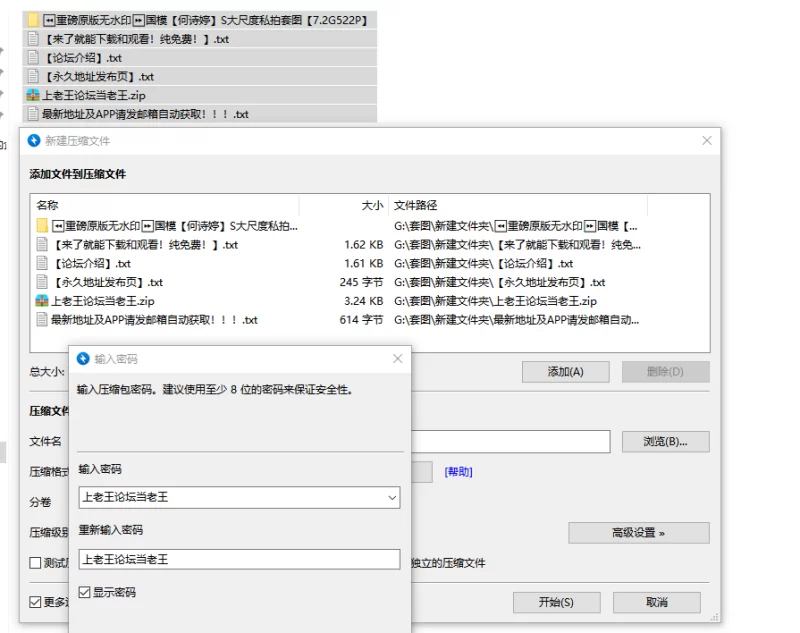Click file icon of 最新地址及APP row in dialog list

point(42,320)
